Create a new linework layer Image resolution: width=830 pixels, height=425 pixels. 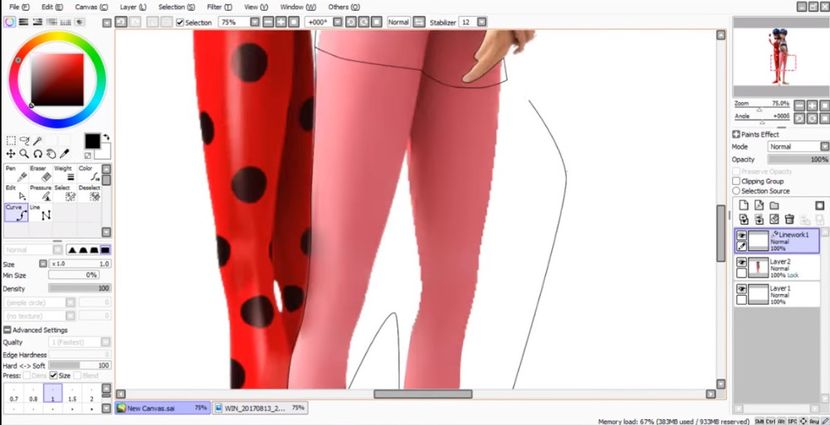tap(759, 205)
